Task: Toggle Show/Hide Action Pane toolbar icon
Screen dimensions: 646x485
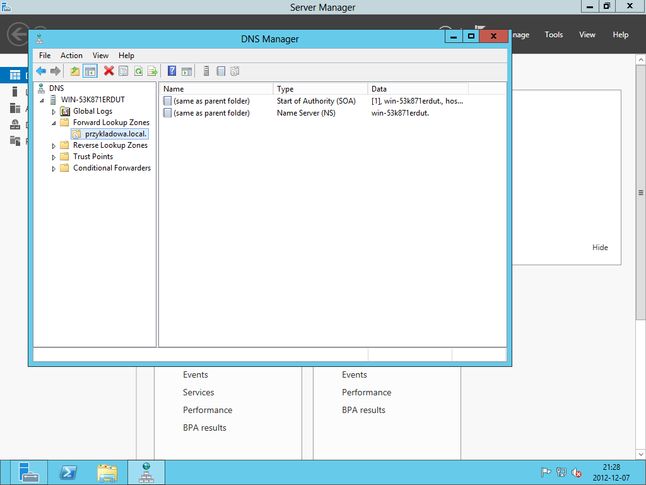Action: pyautogui.click(x=187, y=71)
